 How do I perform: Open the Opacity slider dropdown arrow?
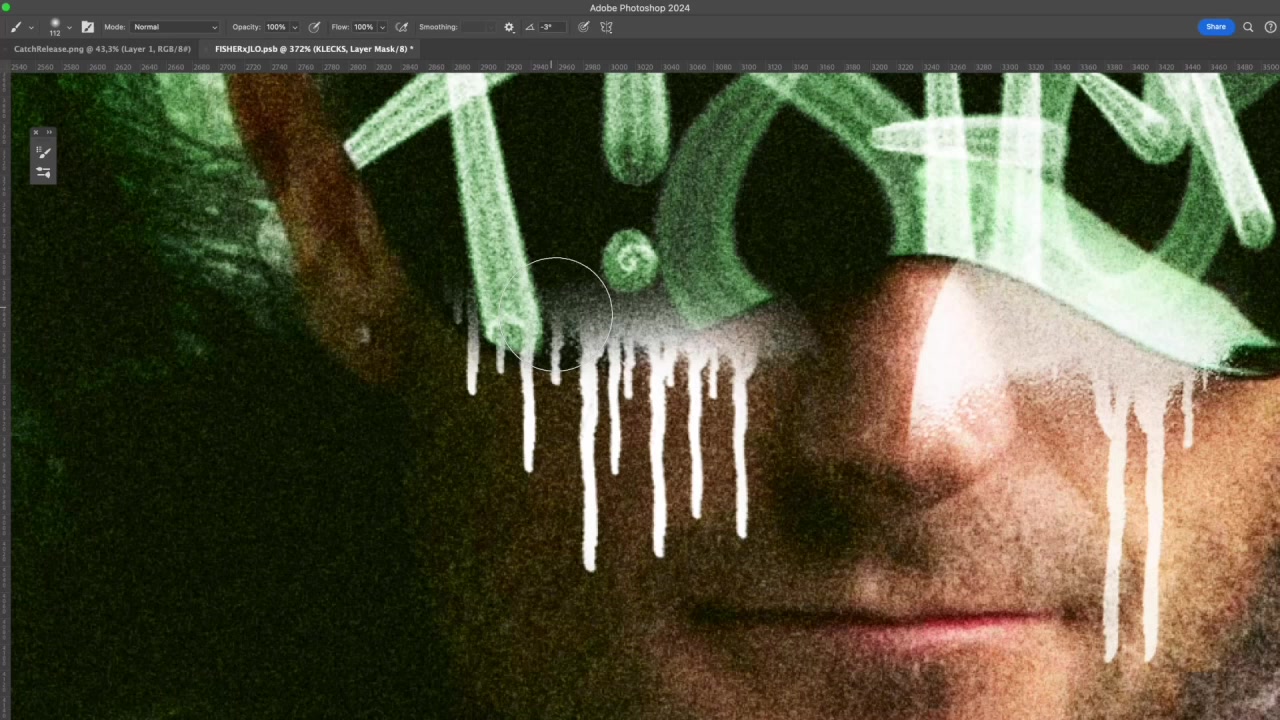point(294,28)
